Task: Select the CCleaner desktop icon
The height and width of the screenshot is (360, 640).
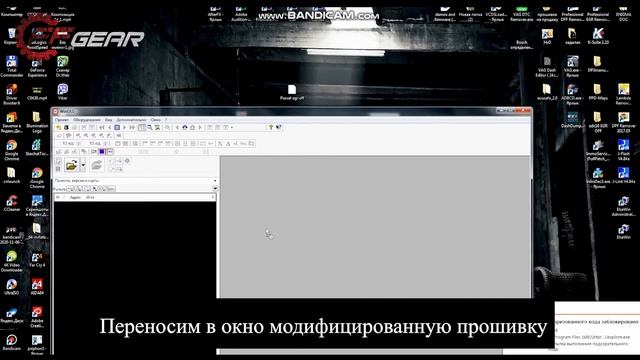Action: [11, 203]
